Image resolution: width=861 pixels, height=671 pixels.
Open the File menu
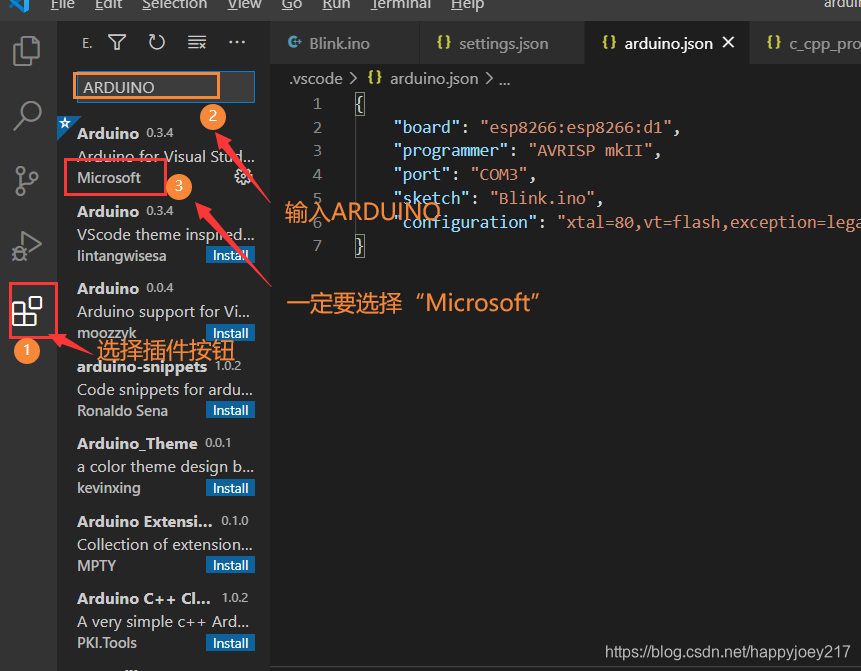pyautogui.click(x=63, y=4)
